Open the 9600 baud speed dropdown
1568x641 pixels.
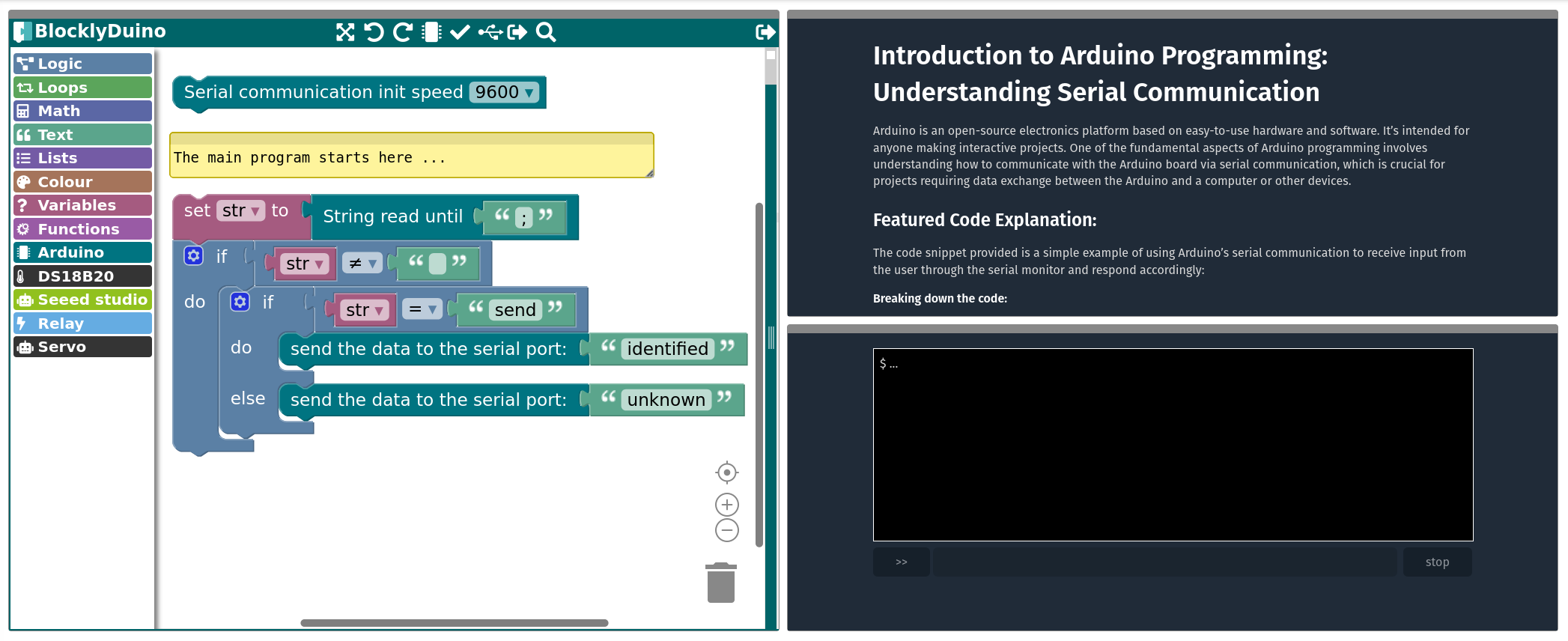click(x=505, y=92)
